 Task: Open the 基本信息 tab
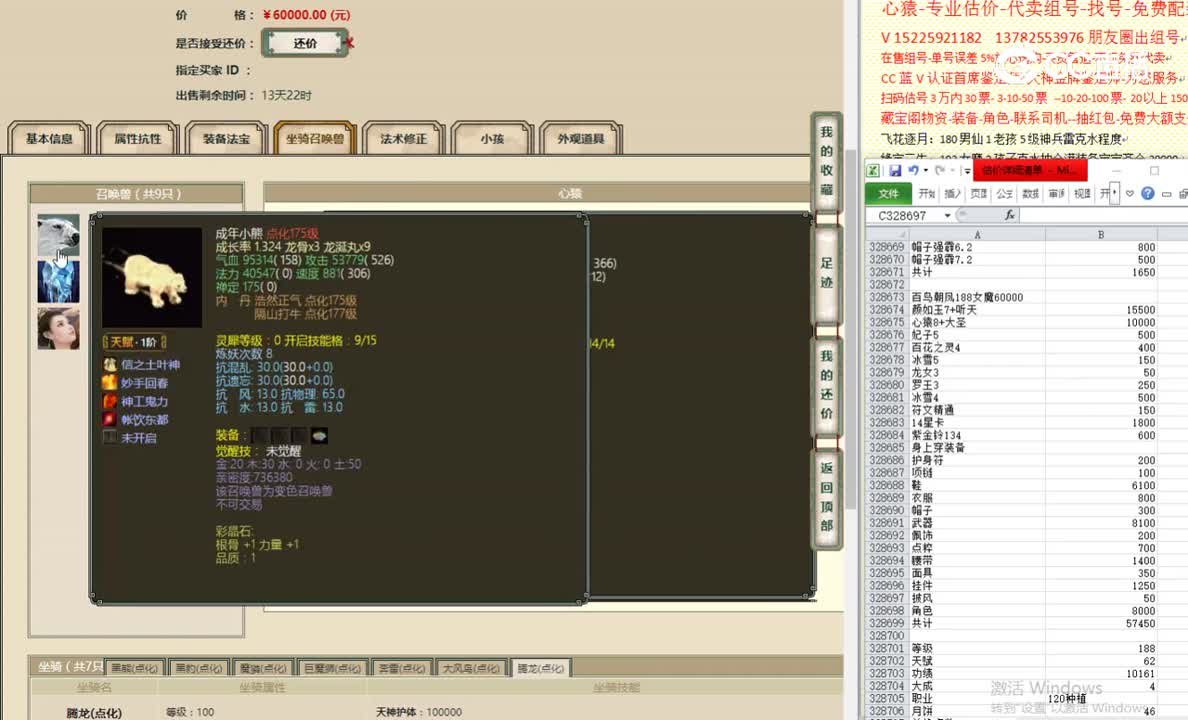click(x=49, y=139)
